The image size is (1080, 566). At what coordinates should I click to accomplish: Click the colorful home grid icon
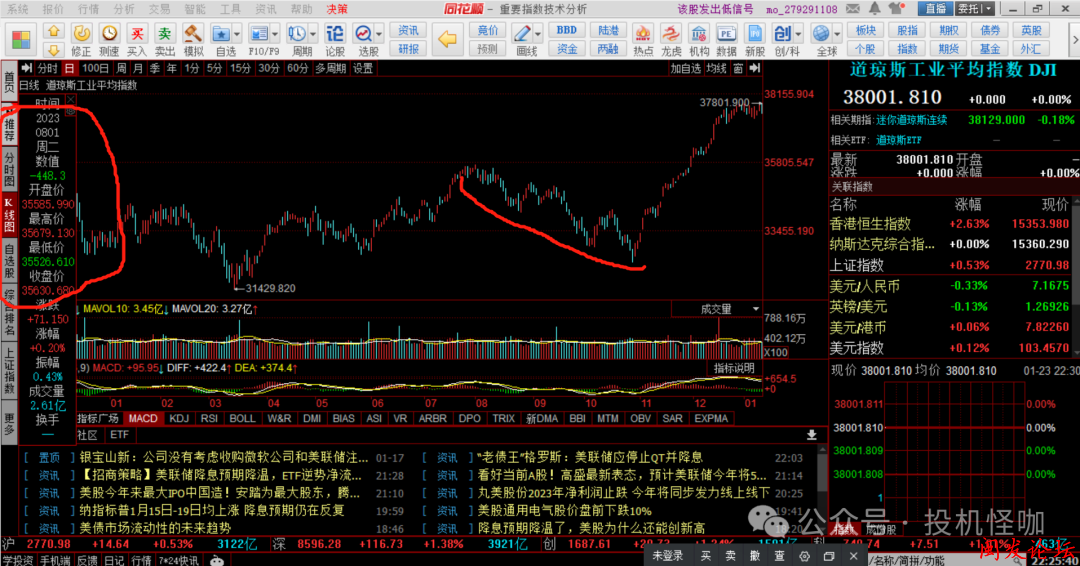[21, 40]
